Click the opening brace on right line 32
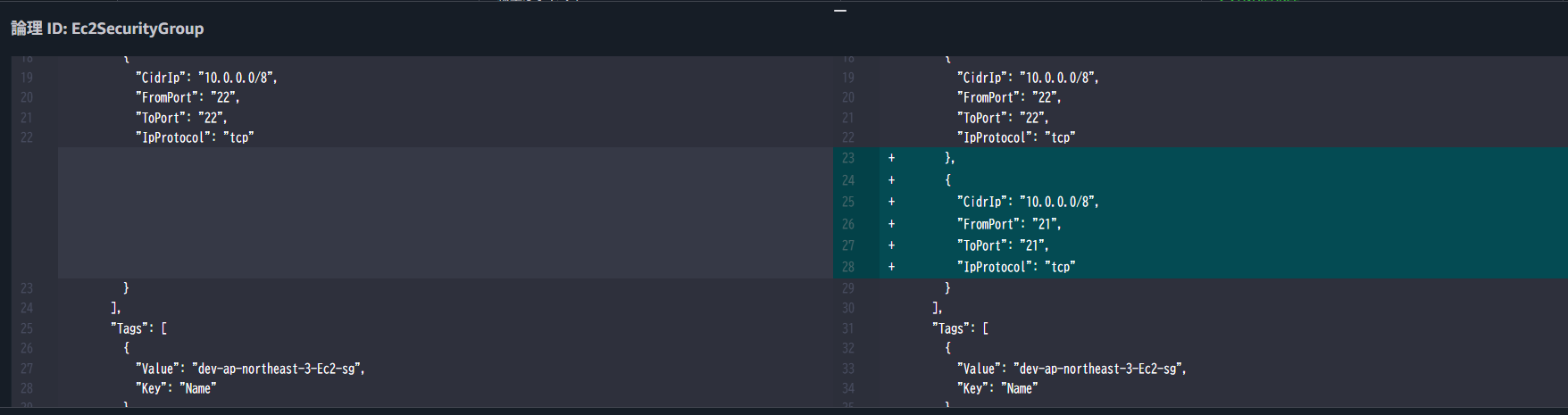1568x415 pixels. click(x=947, y=348)
